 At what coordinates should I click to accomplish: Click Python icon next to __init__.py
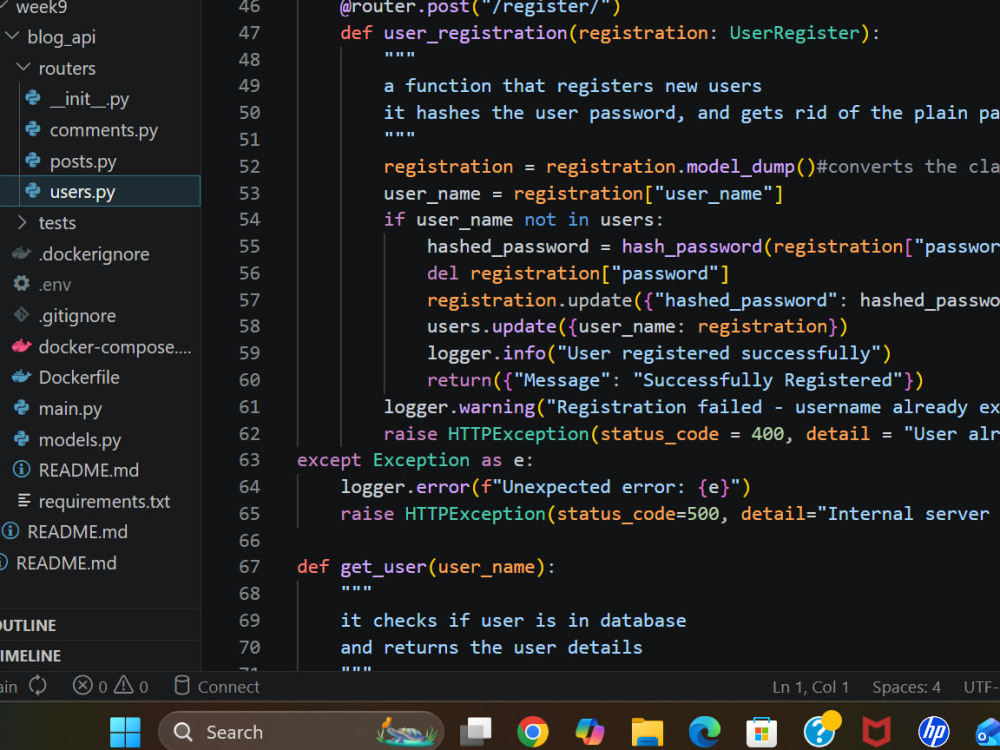[33, 98]
